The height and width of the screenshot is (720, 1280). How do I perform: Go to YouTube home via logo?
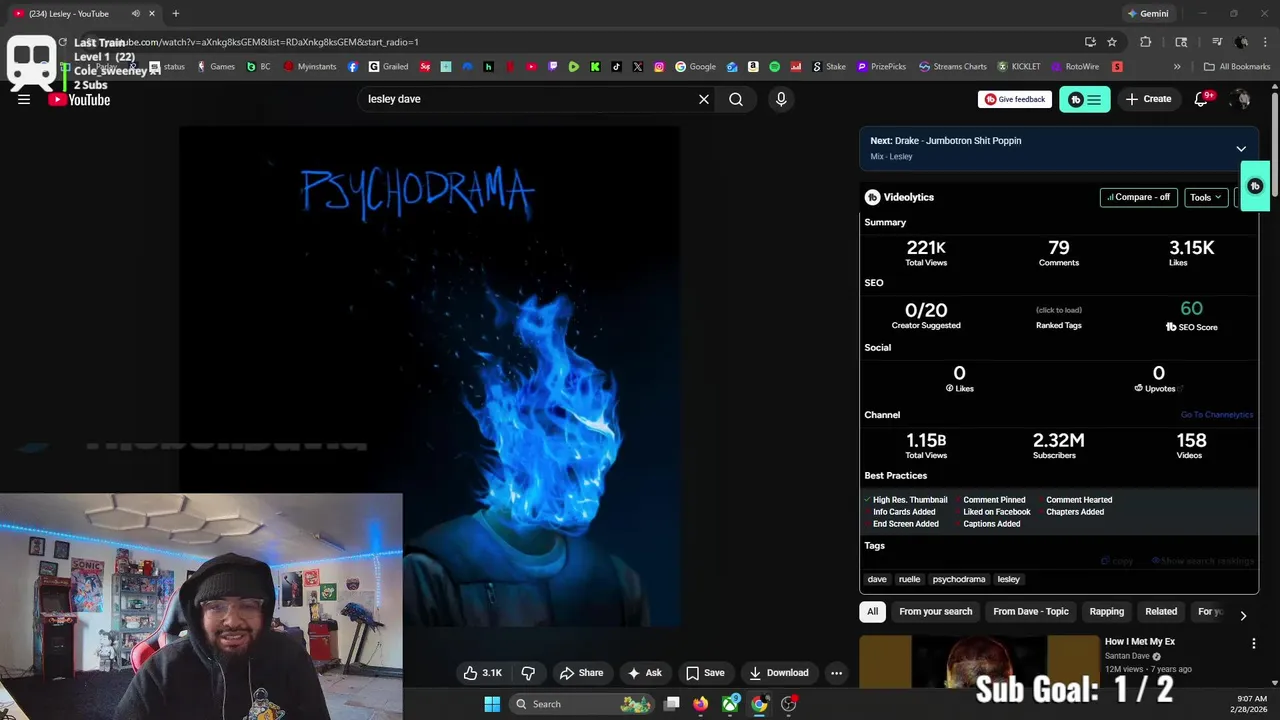(79, 99)
